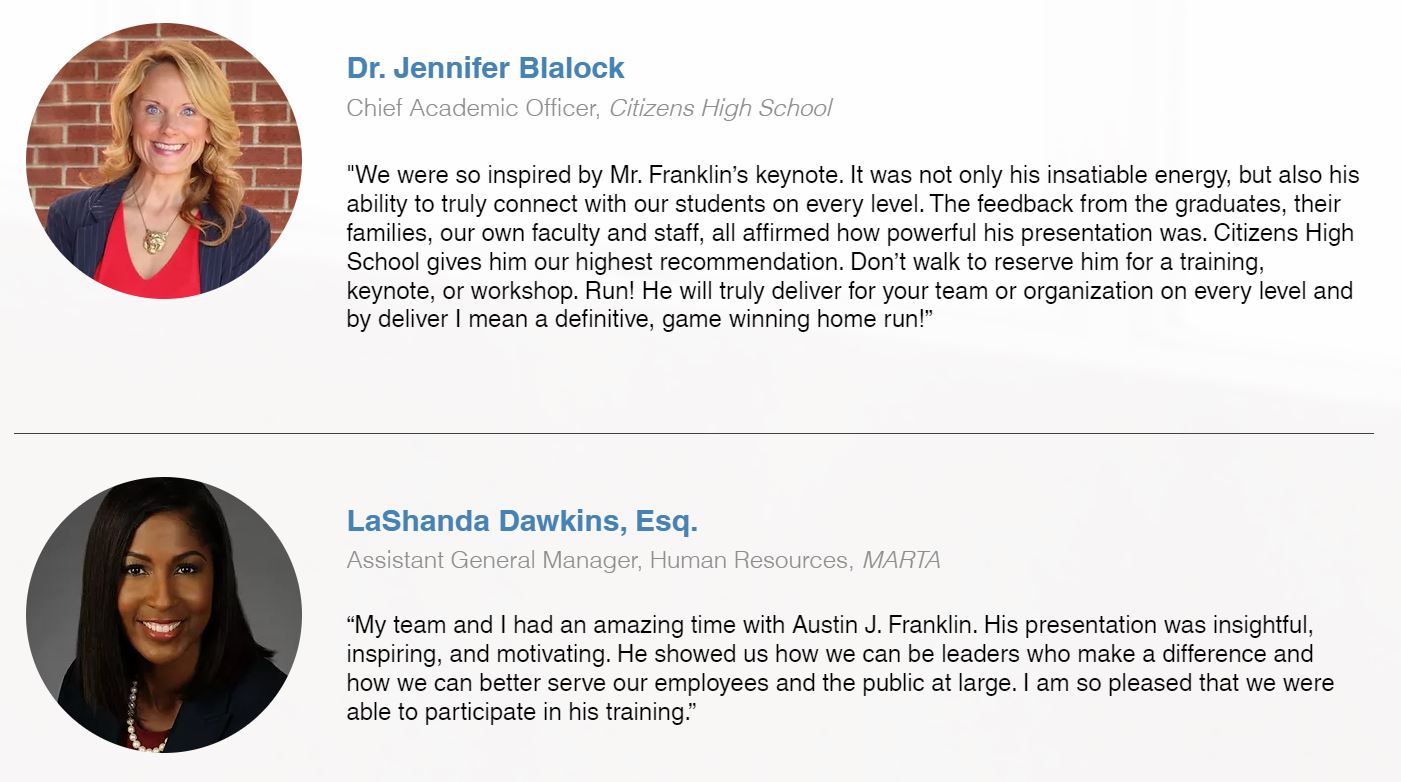Open the Dr. Jennifer Blalock name heading
The image size is (1401, 782).
pos(485,68)
